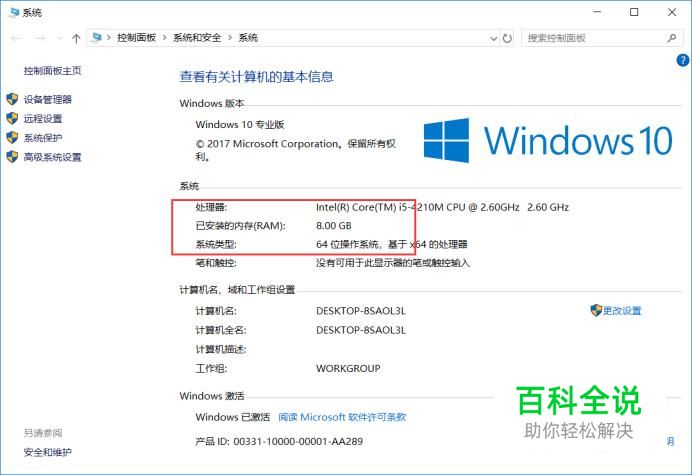This screenshot has height=475, width=692.
Task: Select the Windows 已激活 status text
Action: tap(233, 417)
